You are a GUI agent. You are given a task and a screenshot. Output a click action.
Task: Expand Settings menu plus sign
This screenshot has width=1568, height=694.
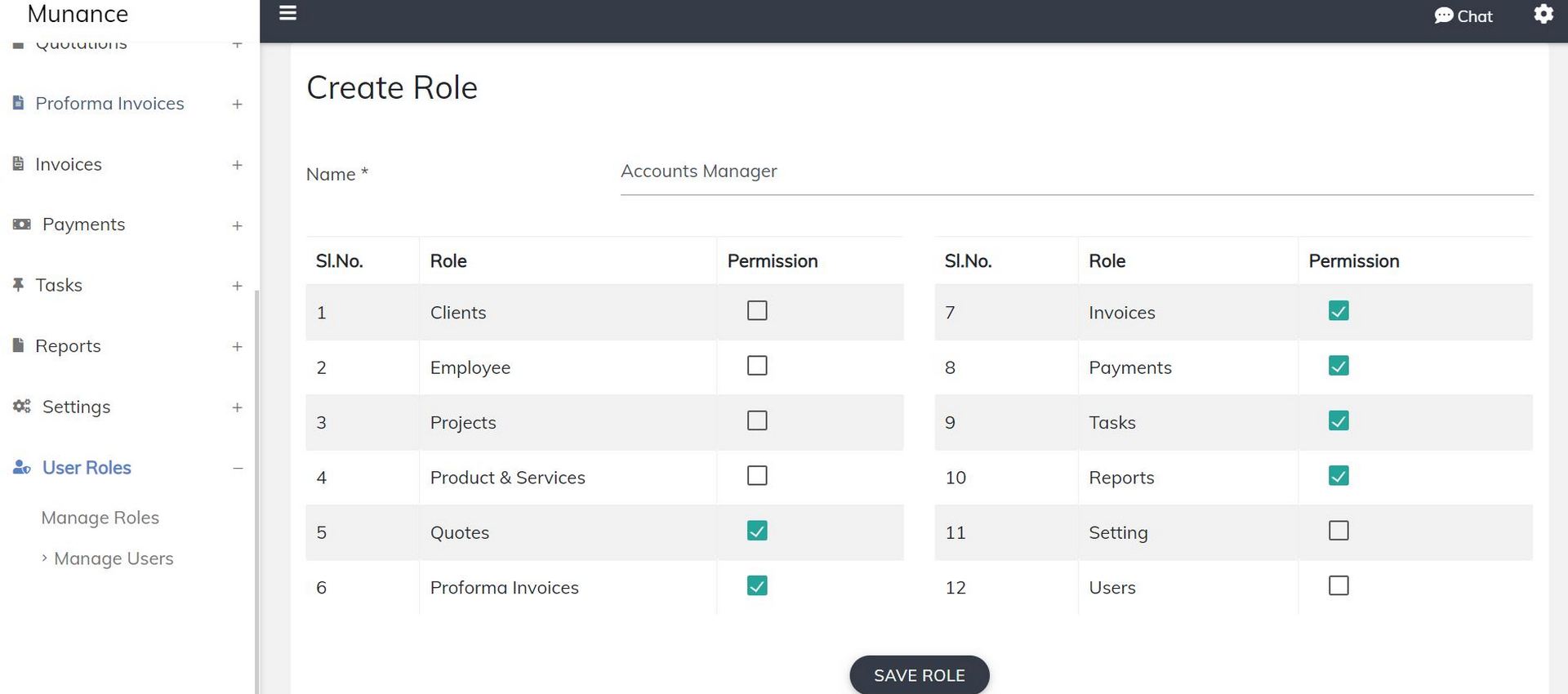click(237, 407)
